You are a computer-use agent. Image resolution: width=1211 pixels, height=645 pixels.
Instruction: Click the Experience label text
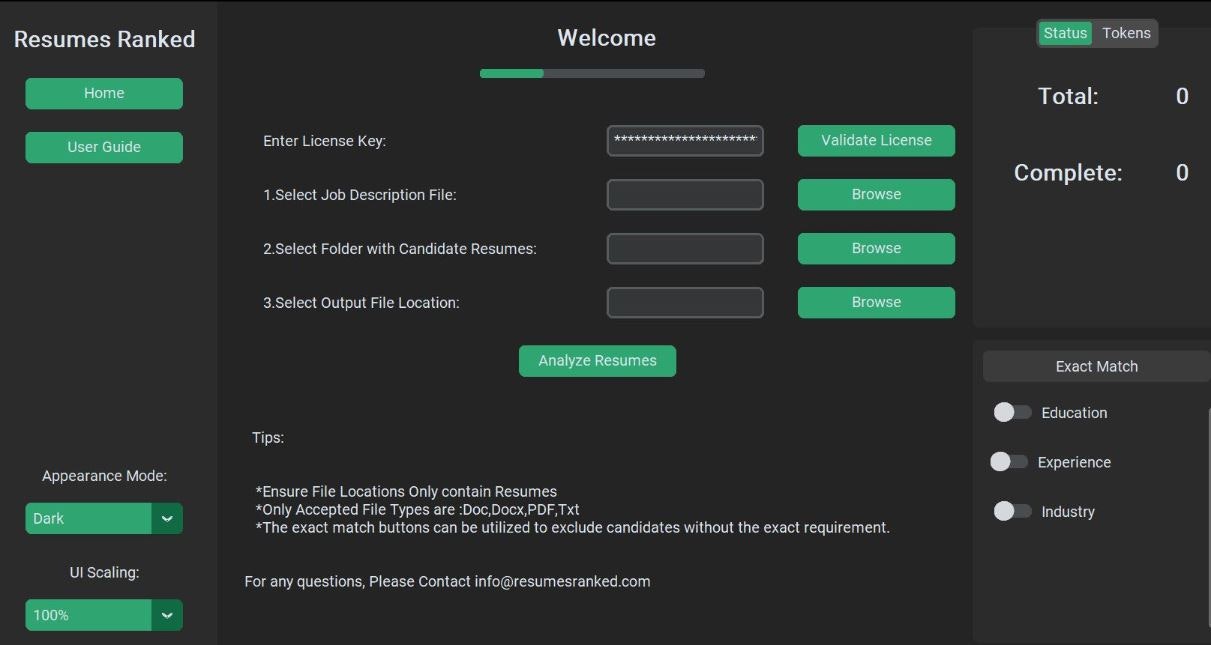pyautogui.click(x=1074, y=462)
